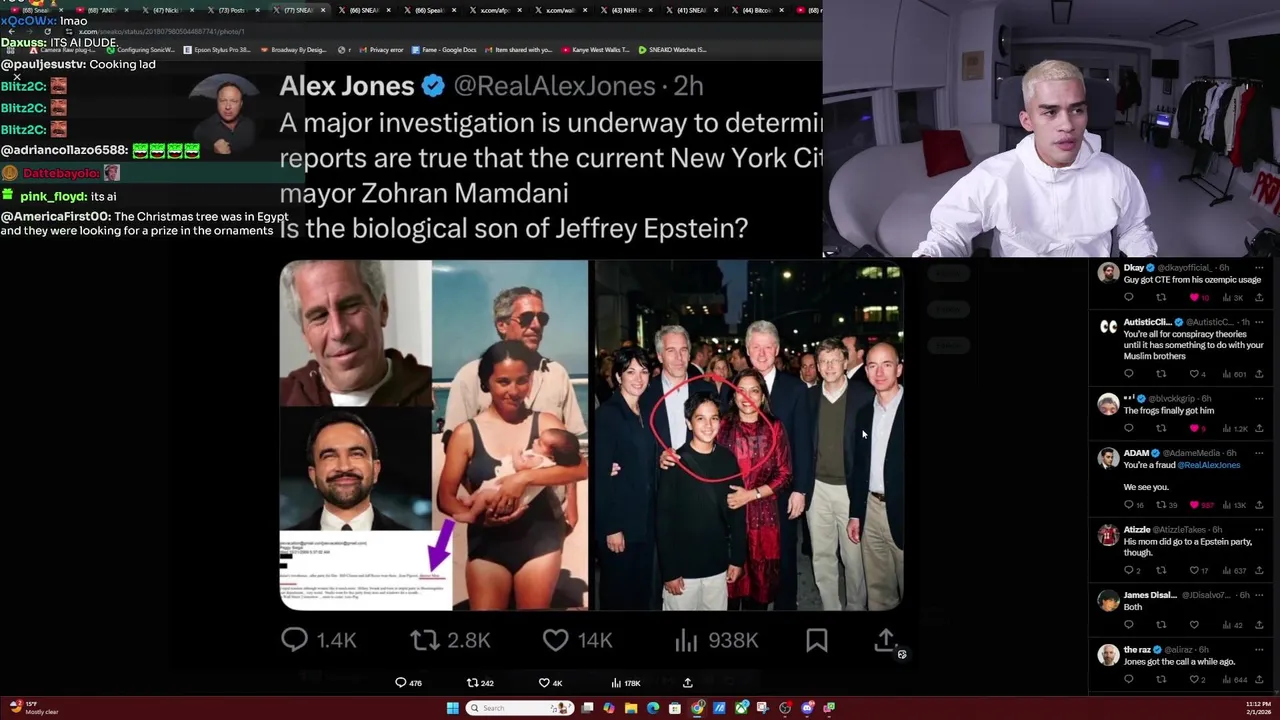
Task: Click the Windows taskbar Search box
Action: 520,708
